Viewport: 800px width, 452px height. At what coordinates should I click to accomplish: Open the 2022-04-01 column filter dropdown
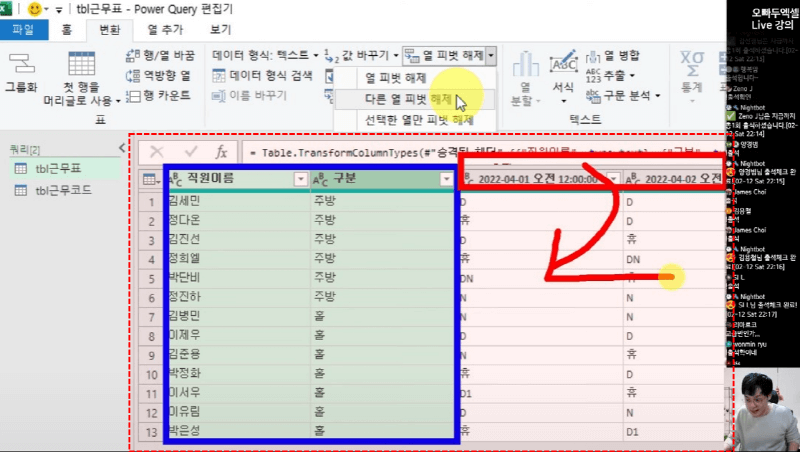[614, 179]
